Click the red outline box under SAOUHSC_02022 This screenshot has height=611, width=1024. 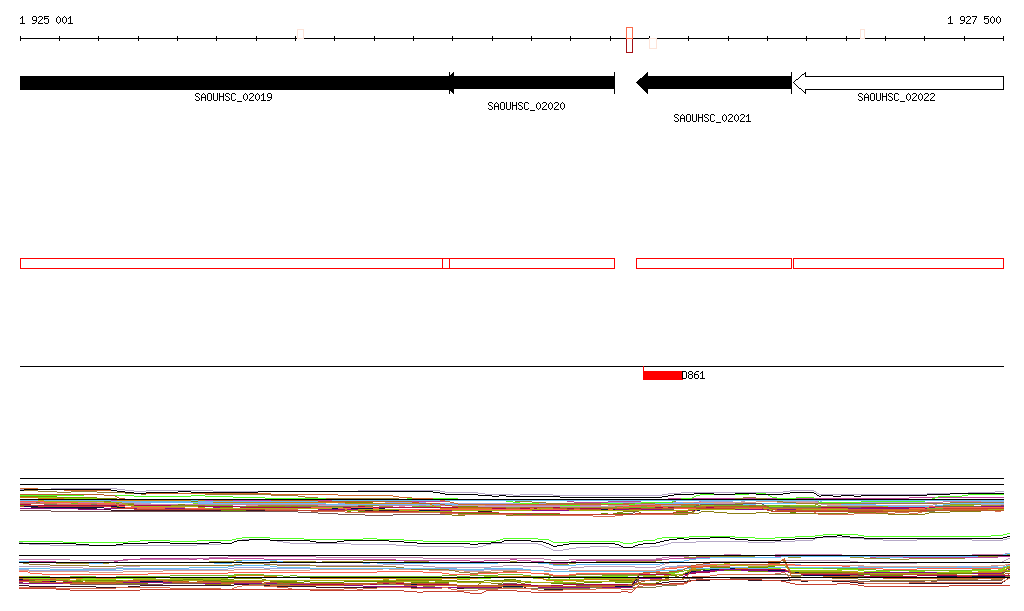pos(898,264)
